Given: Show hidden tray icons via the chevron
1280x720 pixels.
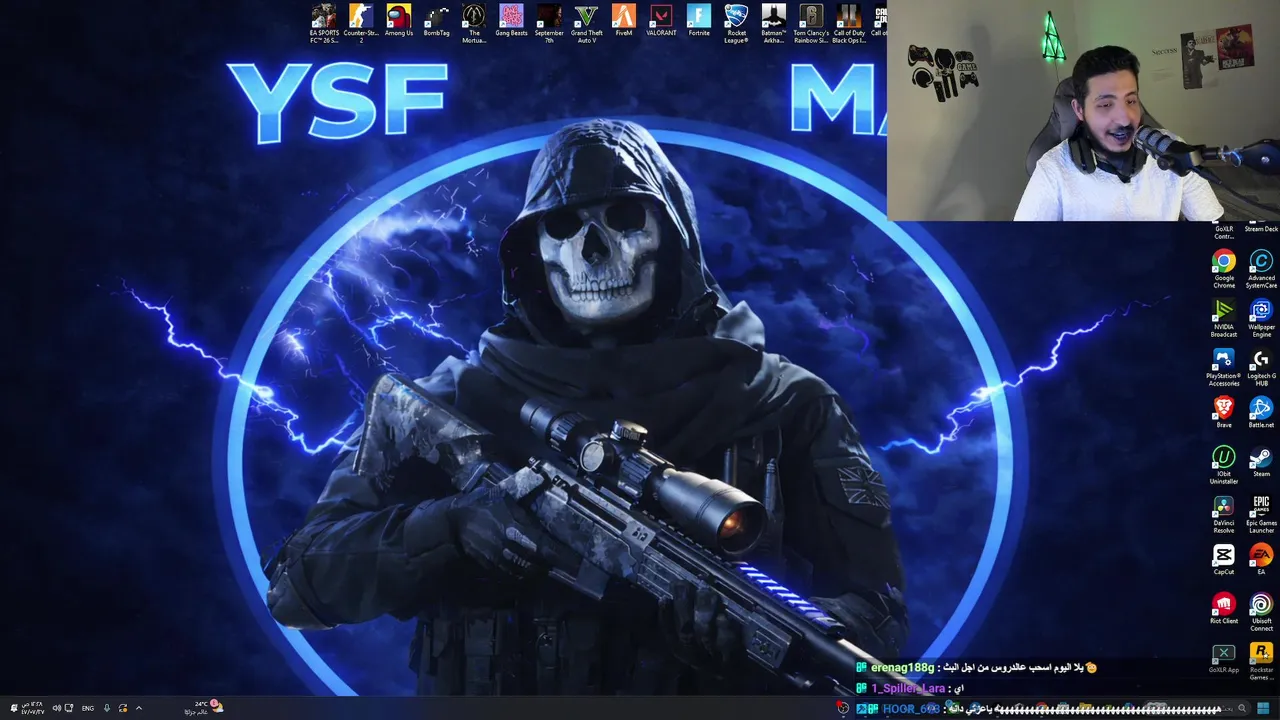Looking at the screenshot, I should click(138, 708).
